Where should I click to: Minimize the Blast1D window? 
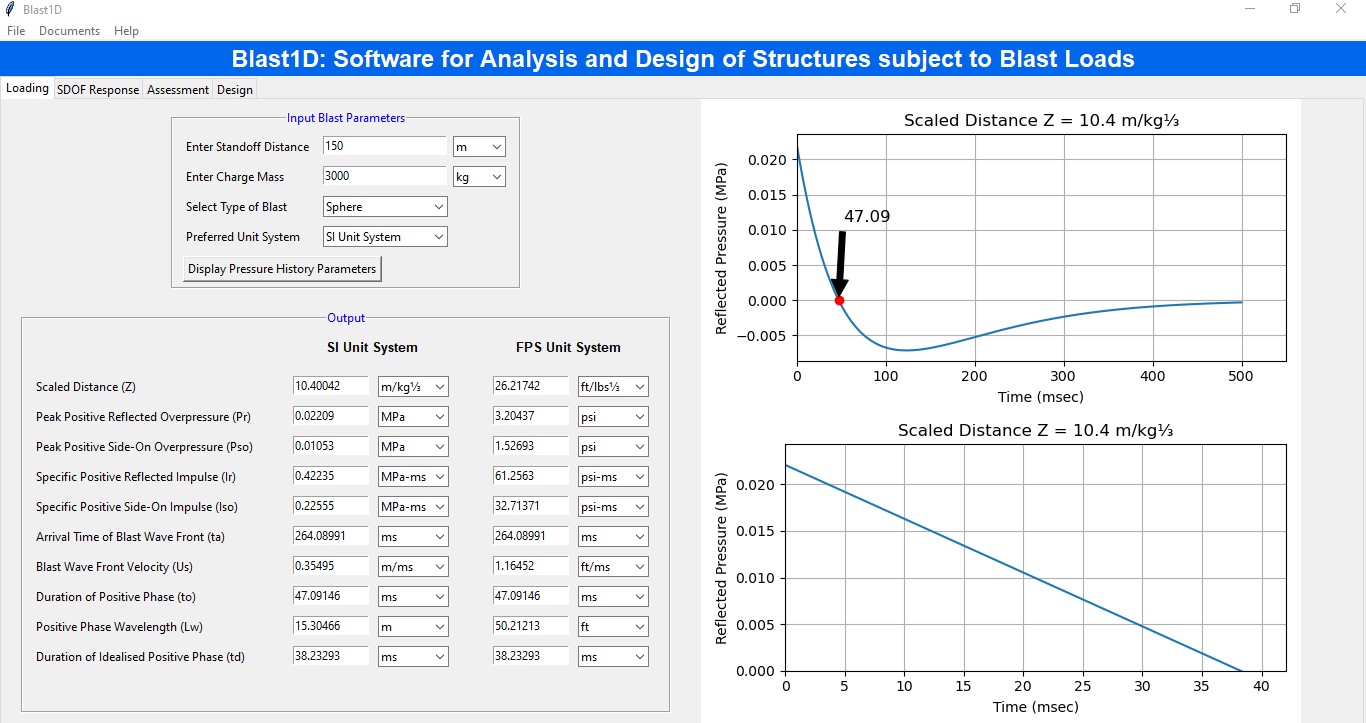point(1250,9)
